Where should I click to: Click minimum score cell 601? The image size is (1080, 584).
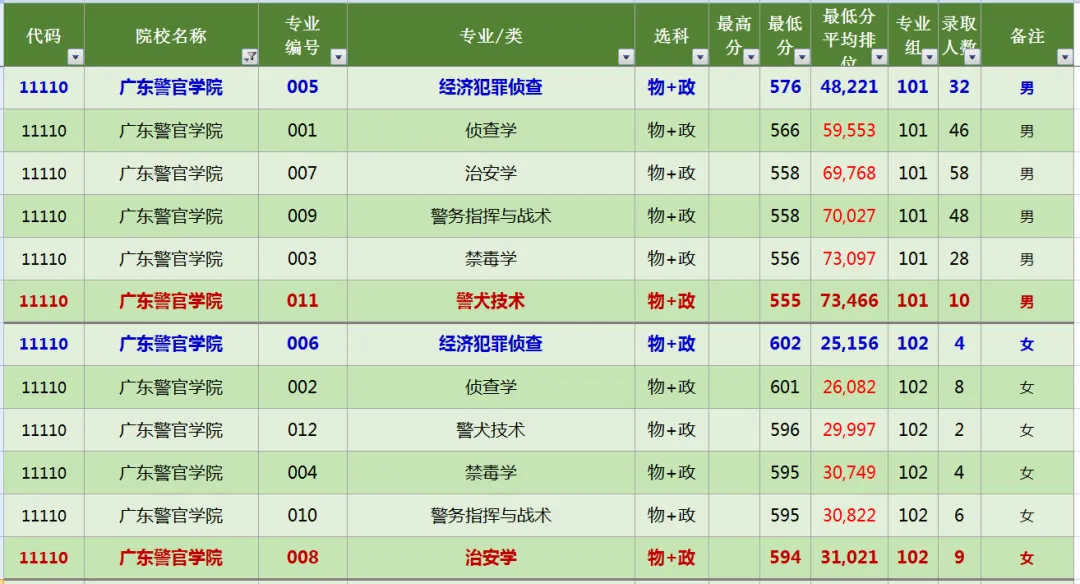pyautogui.click(x=785, y=387)
